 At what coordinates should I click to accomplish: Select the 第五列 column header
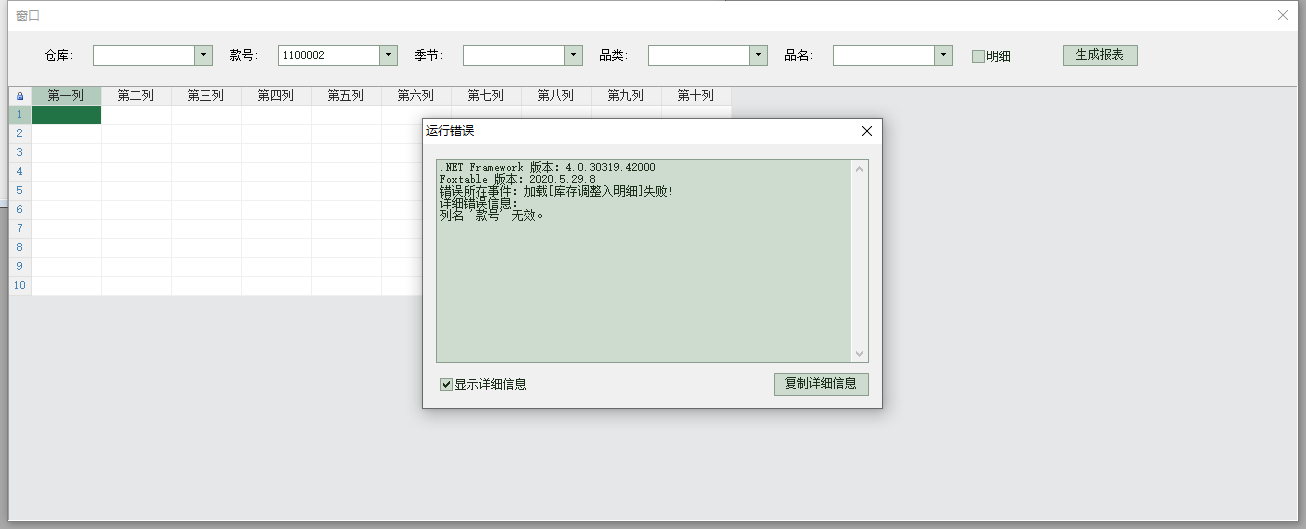pos(346,96)
